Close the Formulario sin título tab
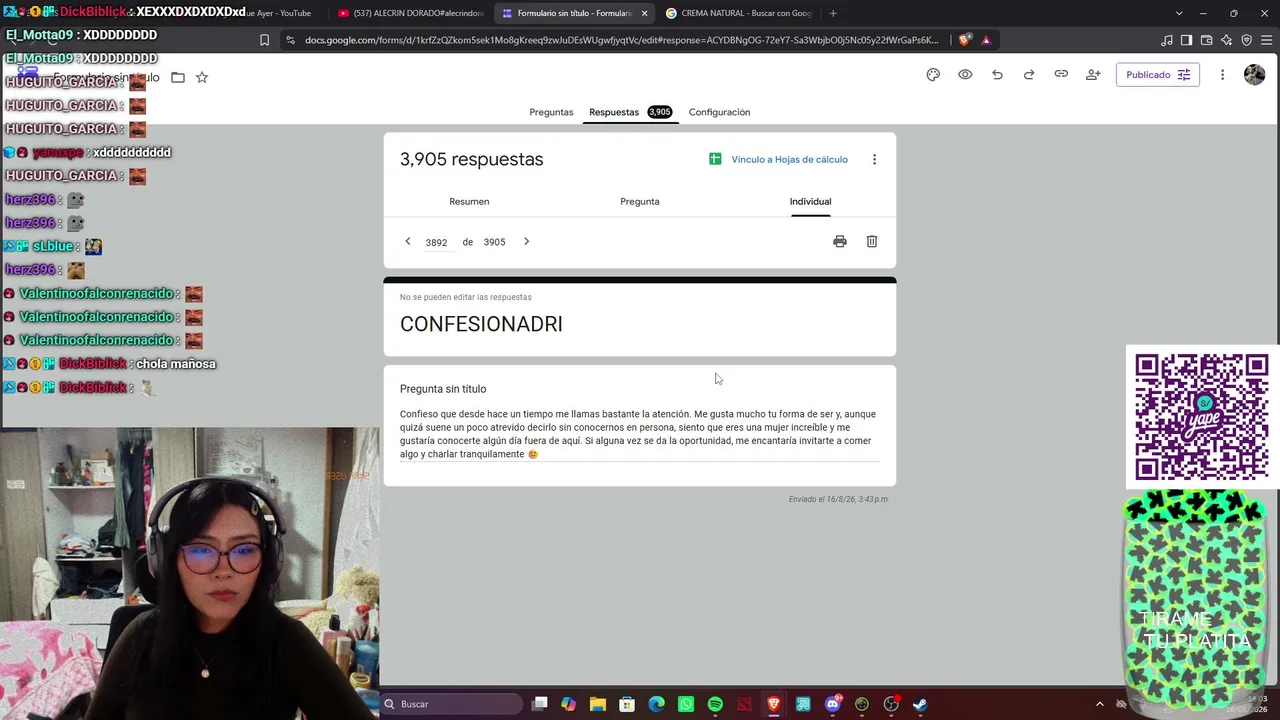The height and width of the screenshot is (720, 1280). [644, 13]
